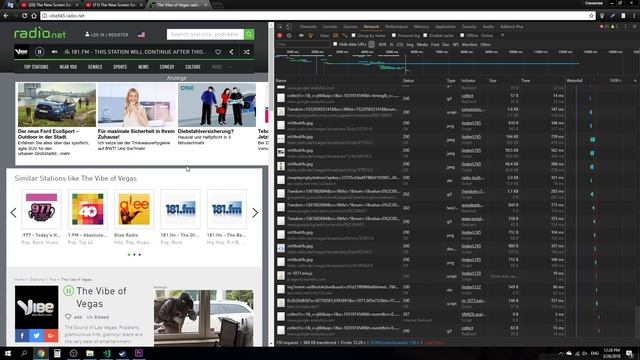640x360 pixels.
Task: Open File Explorer from the taskbar
Action: coord(90,353)
